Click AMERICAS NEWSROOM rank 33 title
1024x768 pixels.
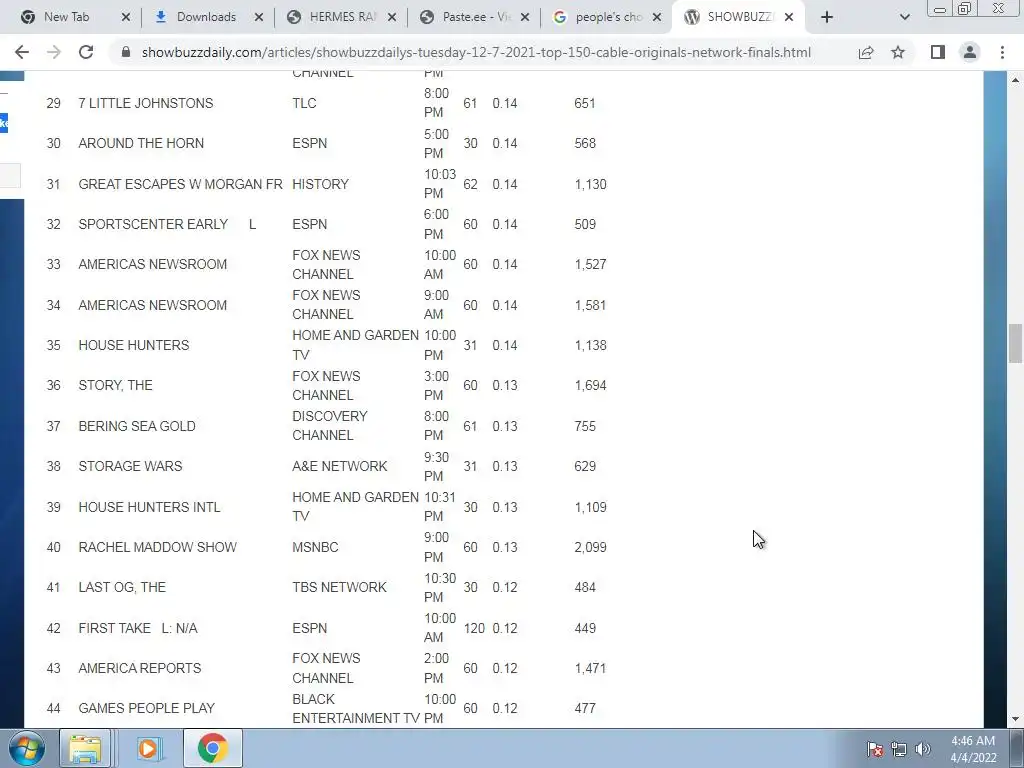(153, 264)
